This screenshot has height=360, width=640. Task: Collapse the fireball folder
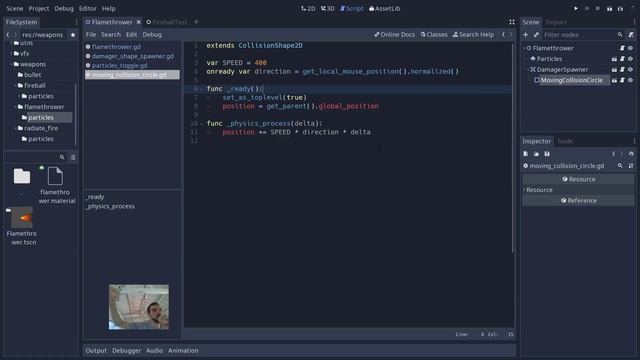tap(15, 86)
